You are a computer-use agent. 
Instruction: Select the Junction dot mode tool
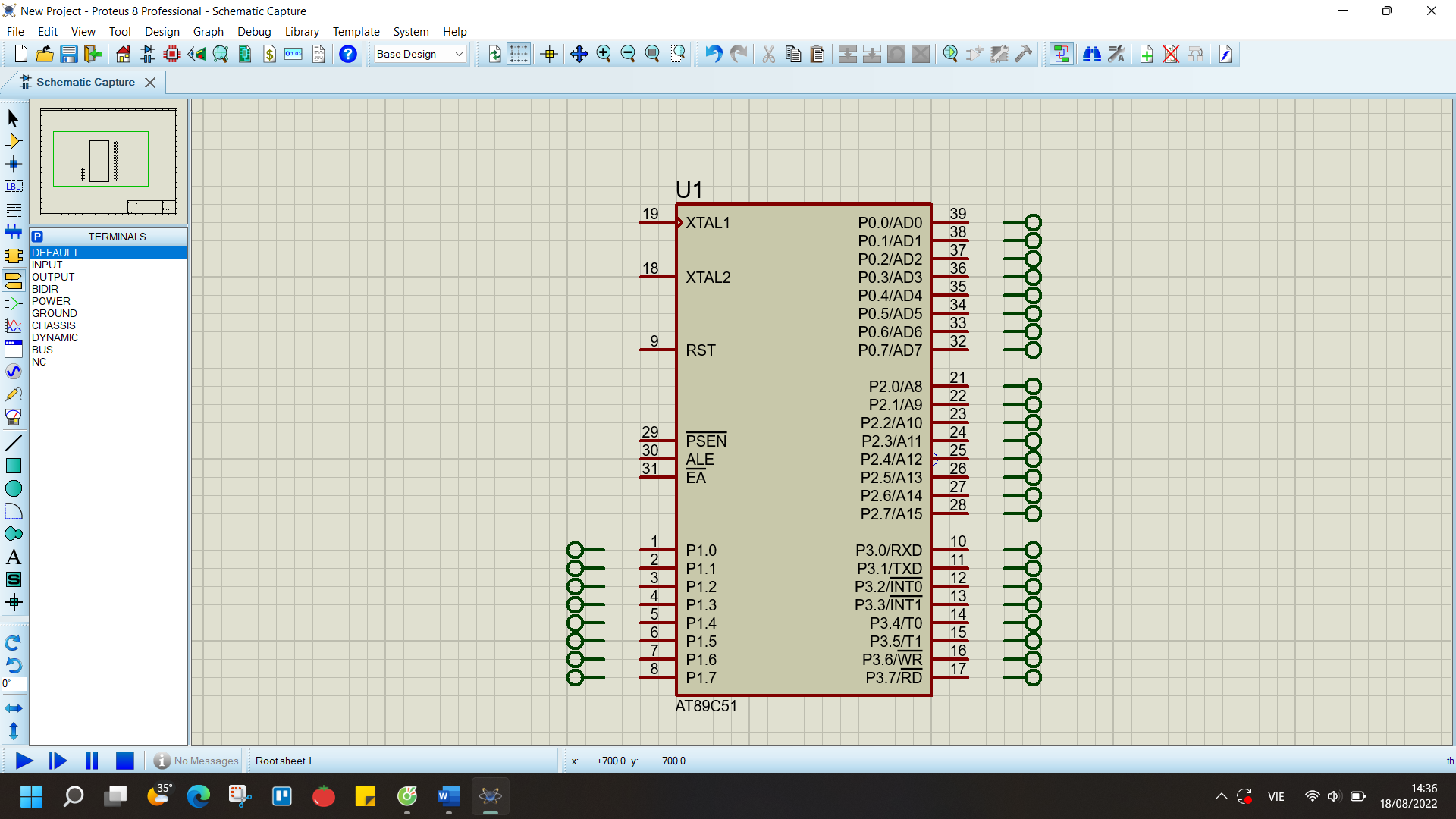point(13,164)
